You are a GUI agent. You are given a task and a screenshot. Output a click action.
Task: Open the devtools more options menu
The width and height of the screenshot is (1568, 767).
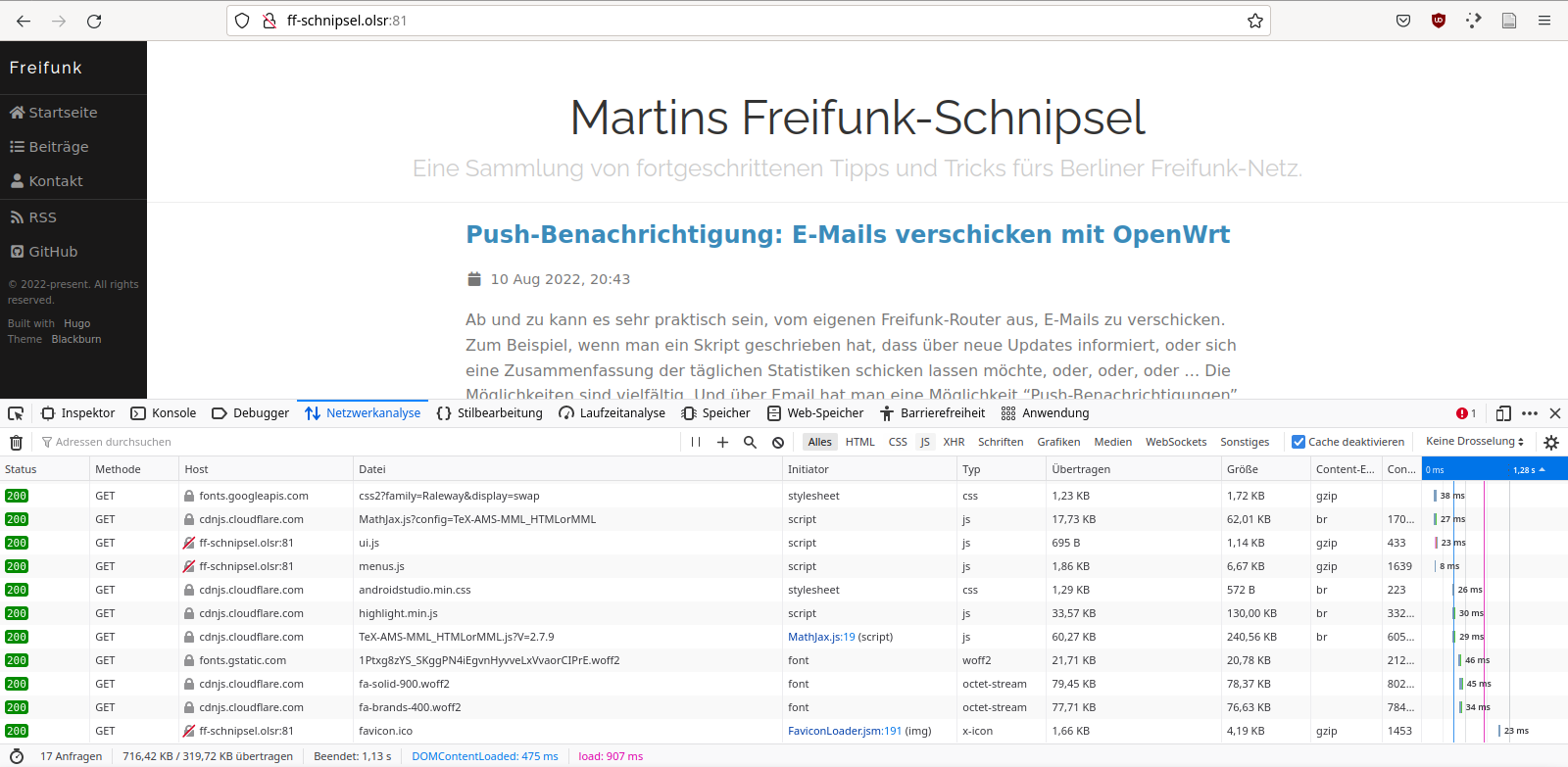pos(1530,413)
